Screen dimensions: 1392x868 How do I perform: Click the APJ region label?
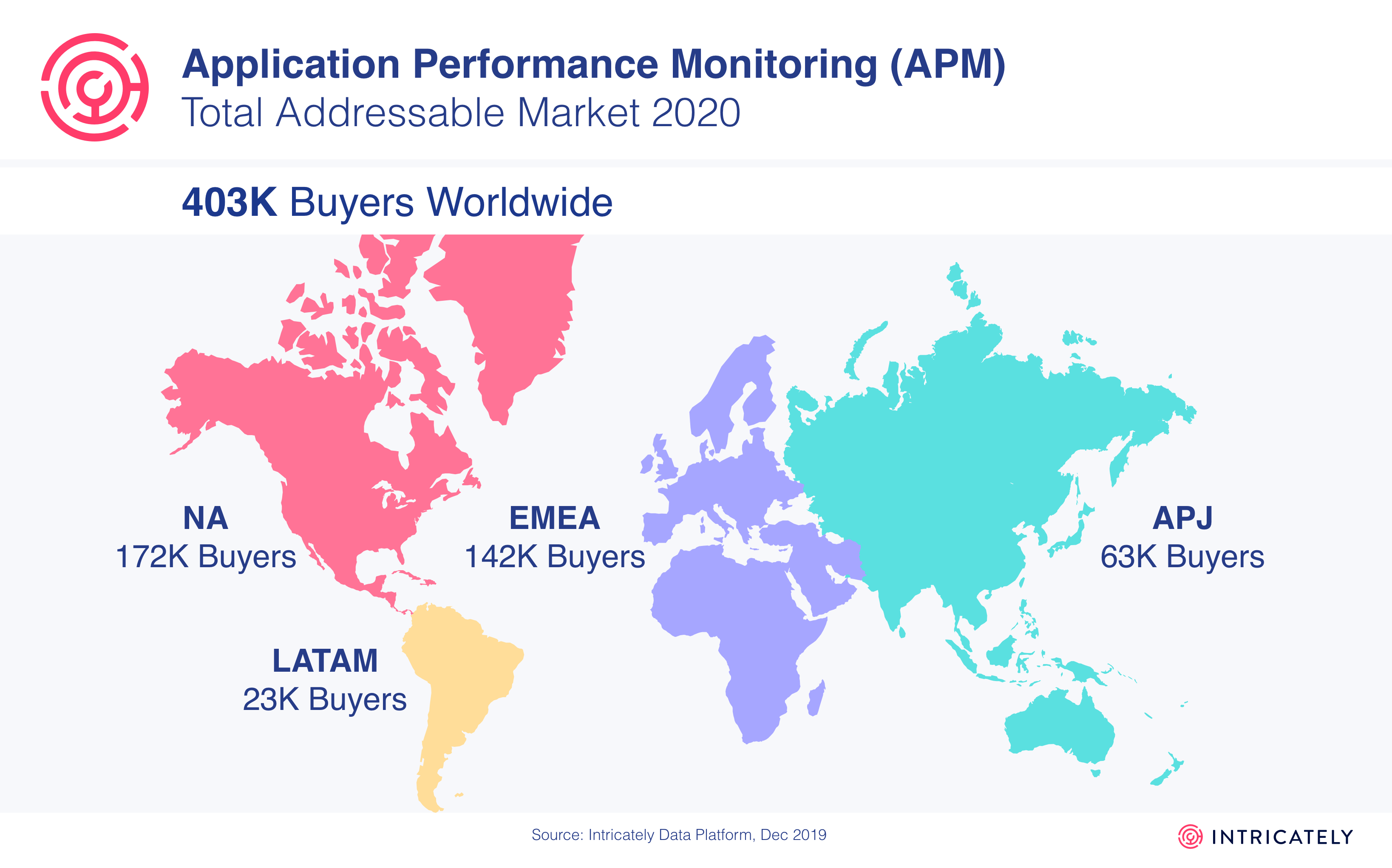1182,518
